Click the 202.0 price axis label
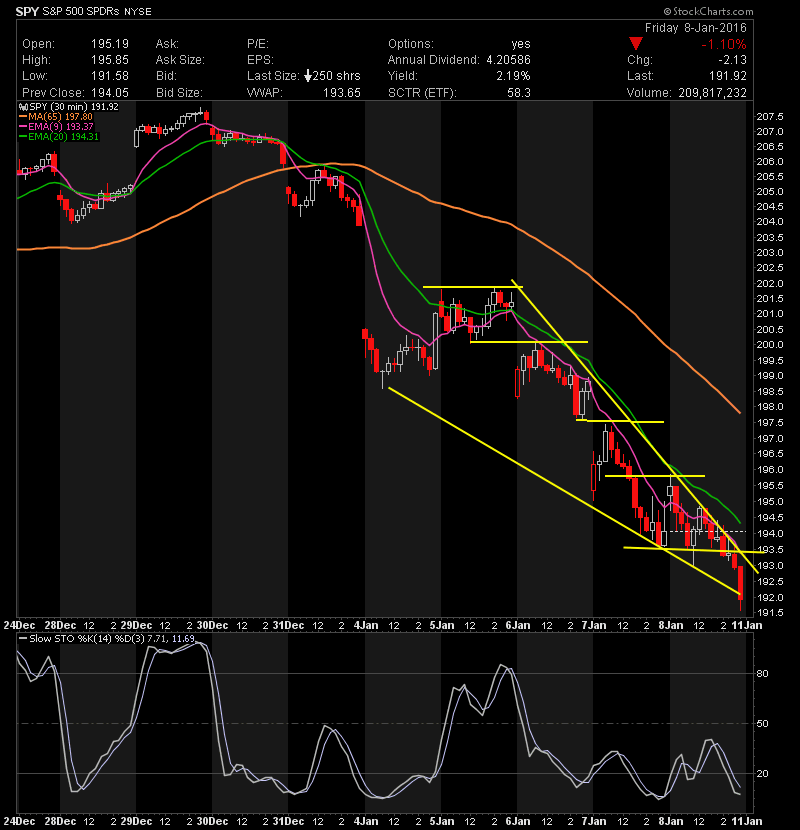The width and height of the screenshot is (800, 830). 770,284
